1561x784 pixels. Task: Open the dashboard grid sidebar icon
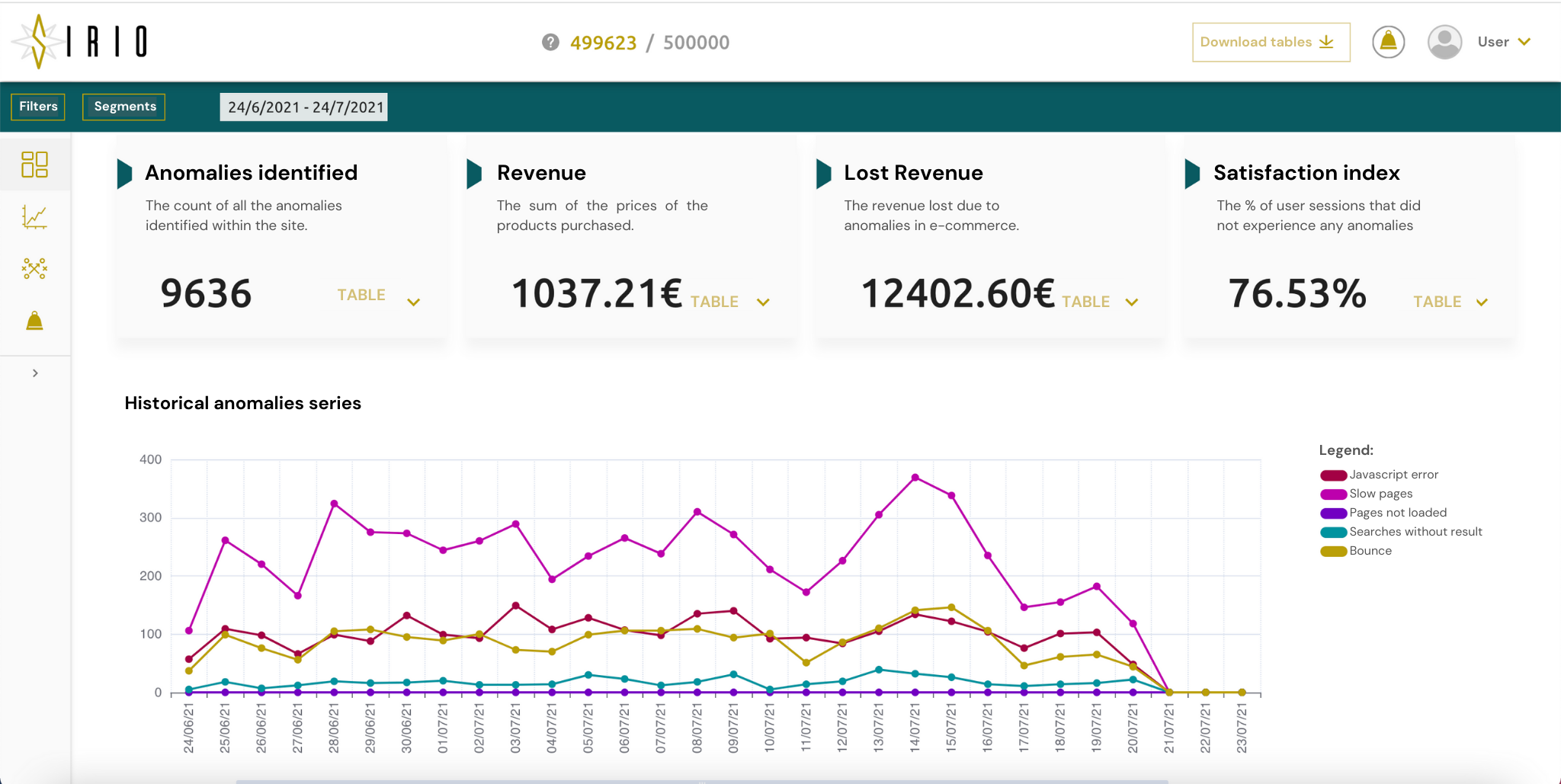(x=34, y=164)
